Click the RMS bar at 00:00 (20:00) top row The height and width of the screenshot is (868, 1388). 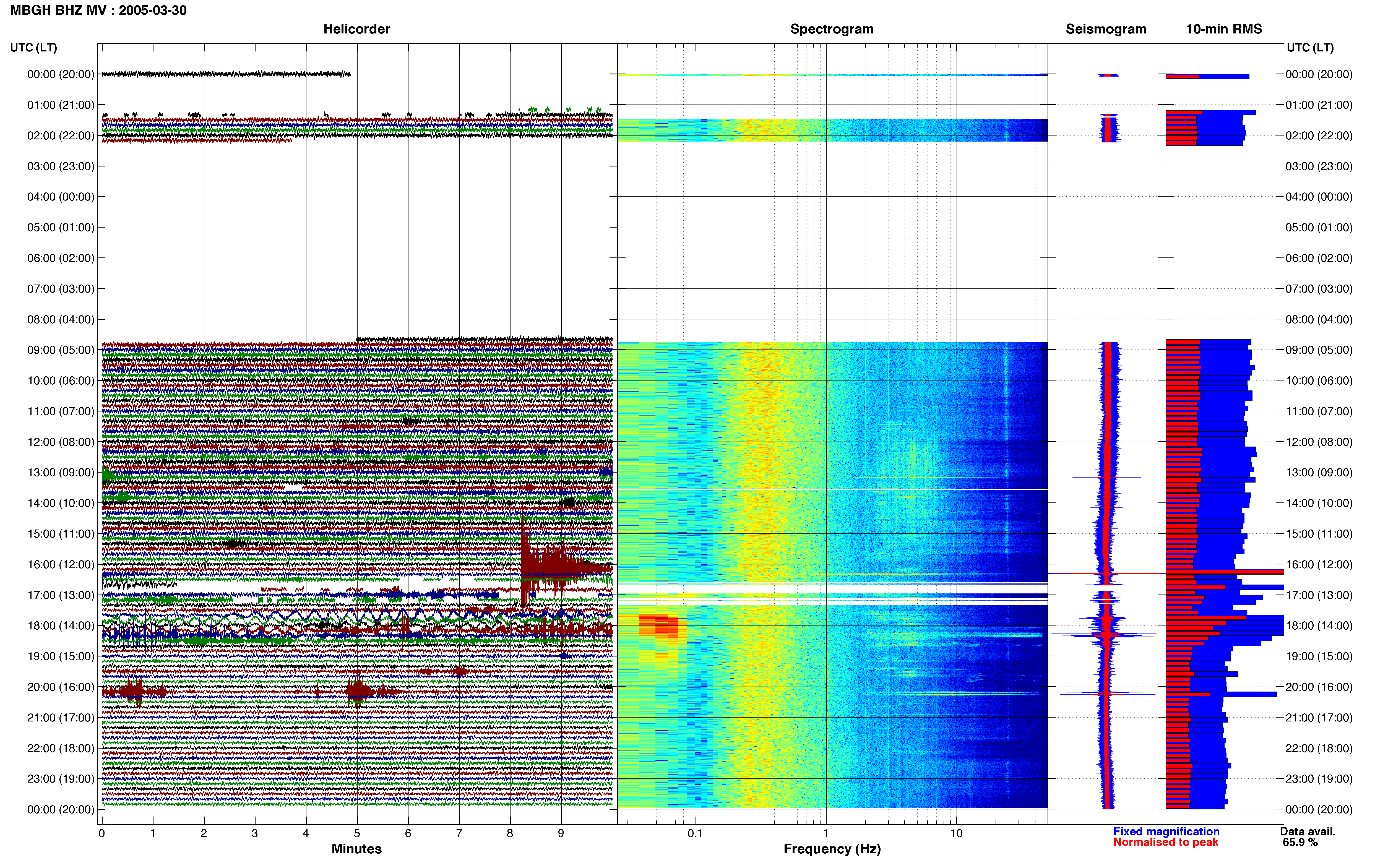click(x=1207, y=76)
